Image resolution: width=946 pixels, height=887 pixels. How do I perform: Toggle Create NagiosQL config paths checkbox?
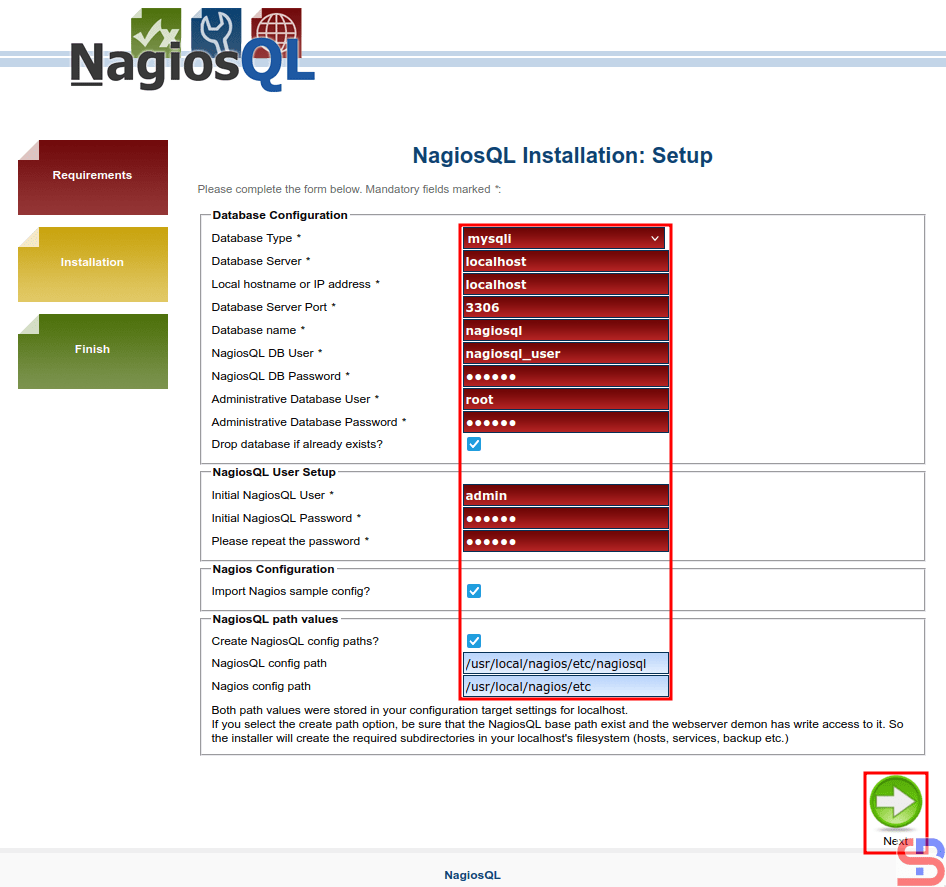(474, 641)
